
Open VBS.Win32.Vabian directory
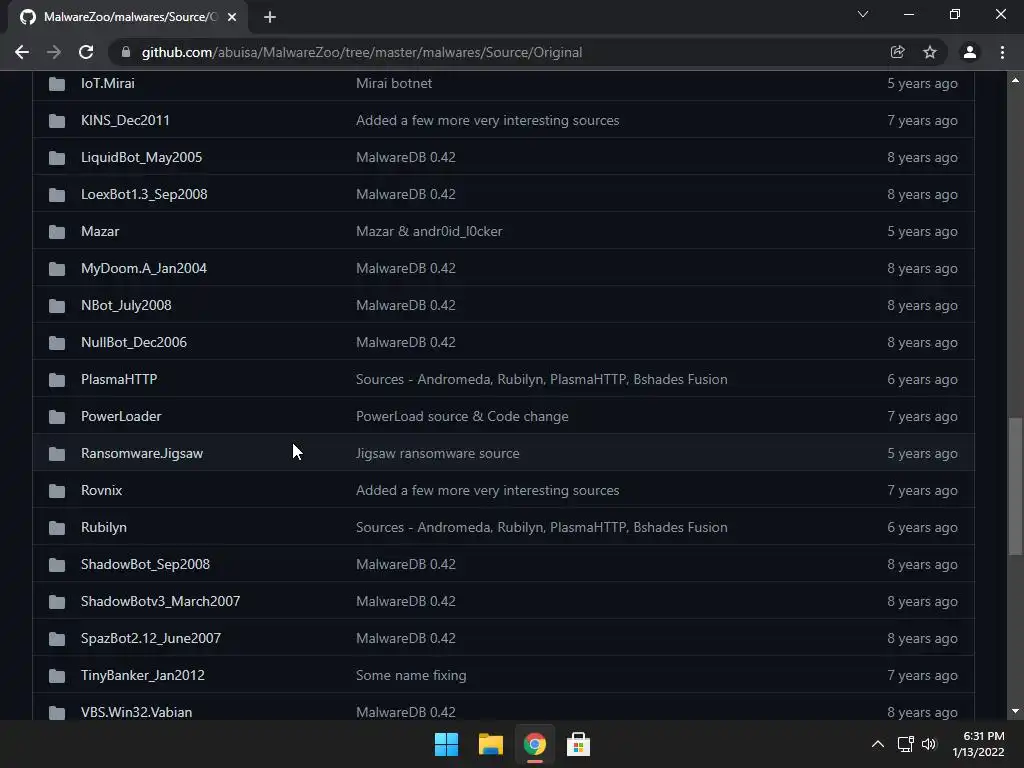(136, 712)
